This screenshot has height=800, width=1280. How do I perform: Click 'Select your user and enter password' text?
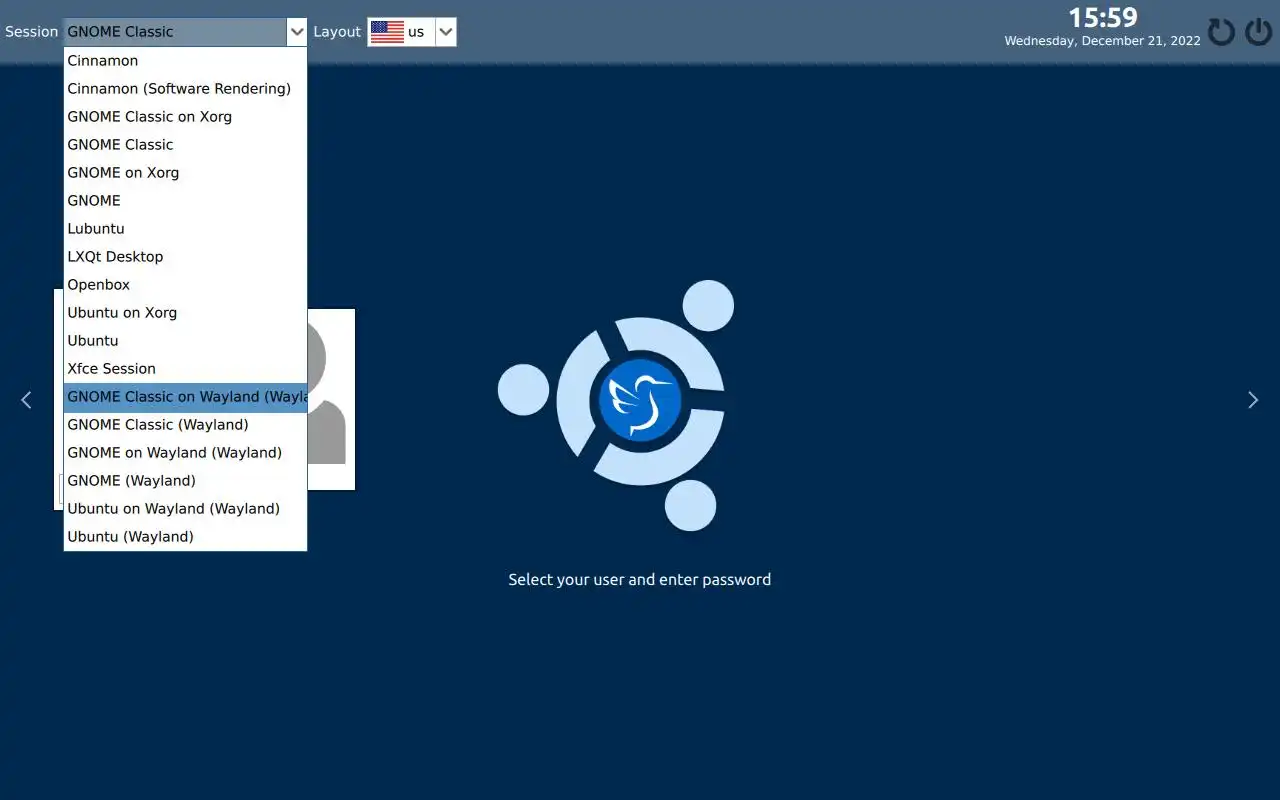(640, 580)
